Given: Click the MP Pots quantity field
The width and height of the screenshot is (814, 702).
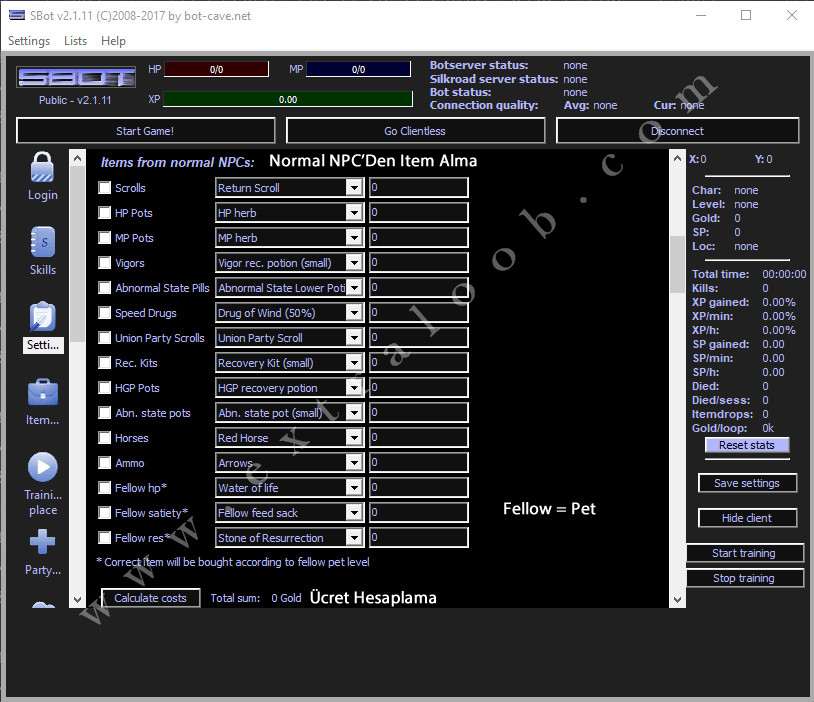Looking at the screenshot, I should (x=418, y=238).
